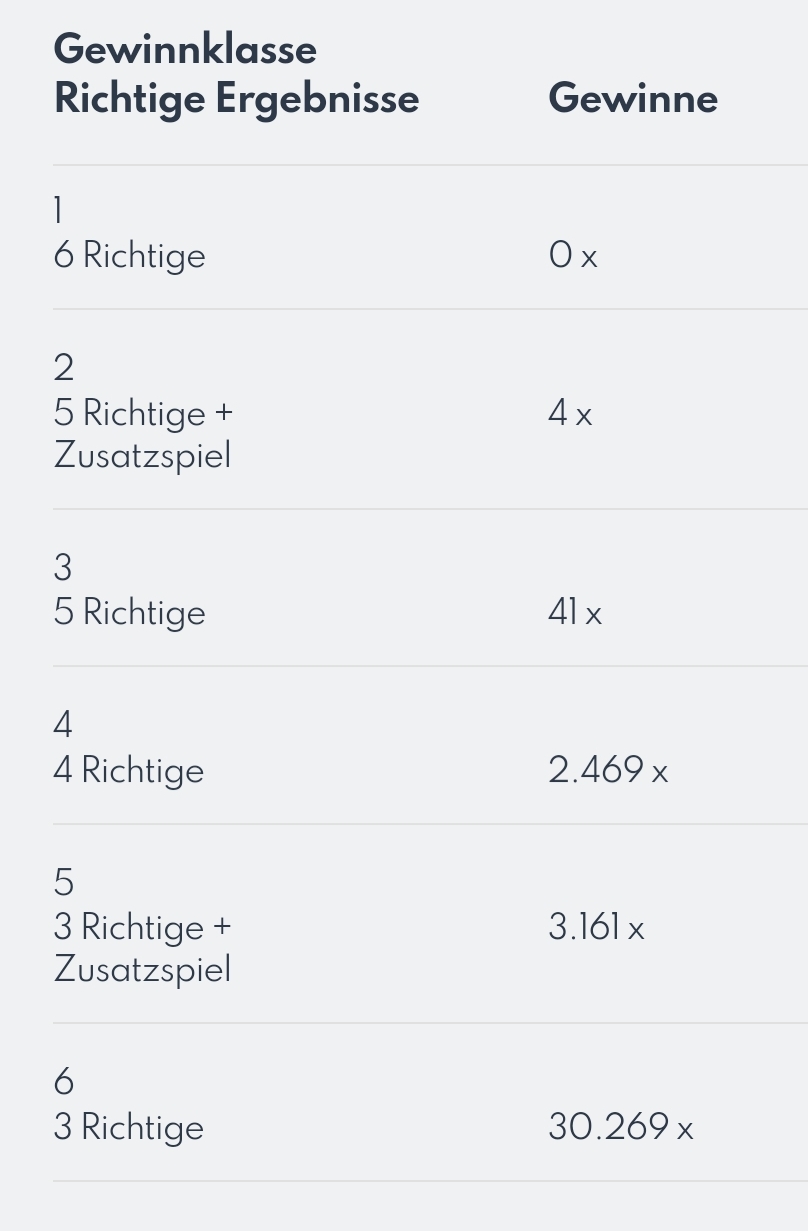This screenshot has height=1231, width=808.
Task: Select the 2.469 x winners value
Action: coord(608,770)
